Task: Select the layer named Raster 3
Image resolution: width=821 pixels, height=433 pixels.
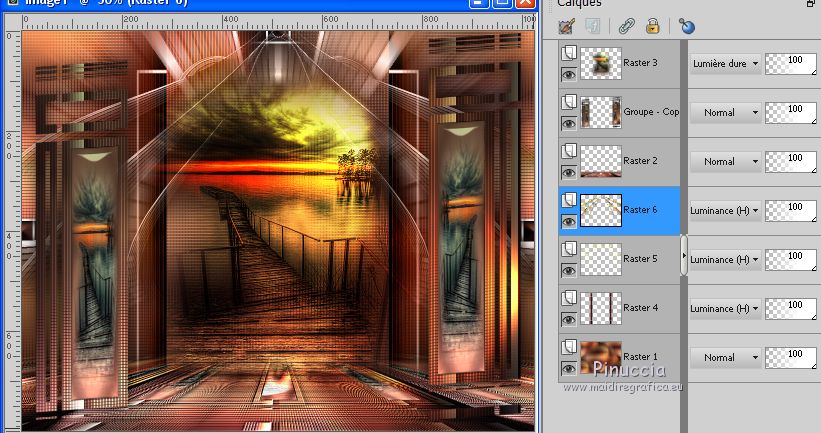Action: point(640,63)
